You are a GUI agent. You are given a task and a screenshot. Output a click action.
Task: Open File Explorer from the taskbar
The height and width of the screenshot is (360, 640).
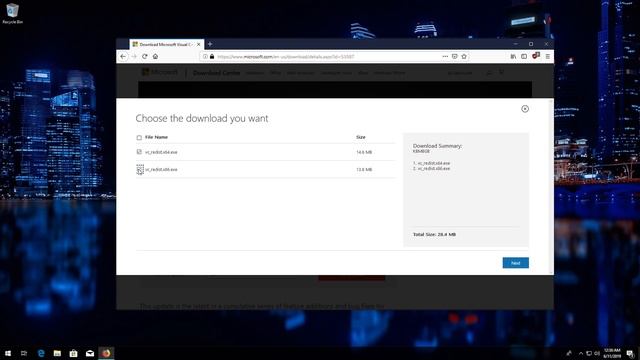[x=57, y=353]
